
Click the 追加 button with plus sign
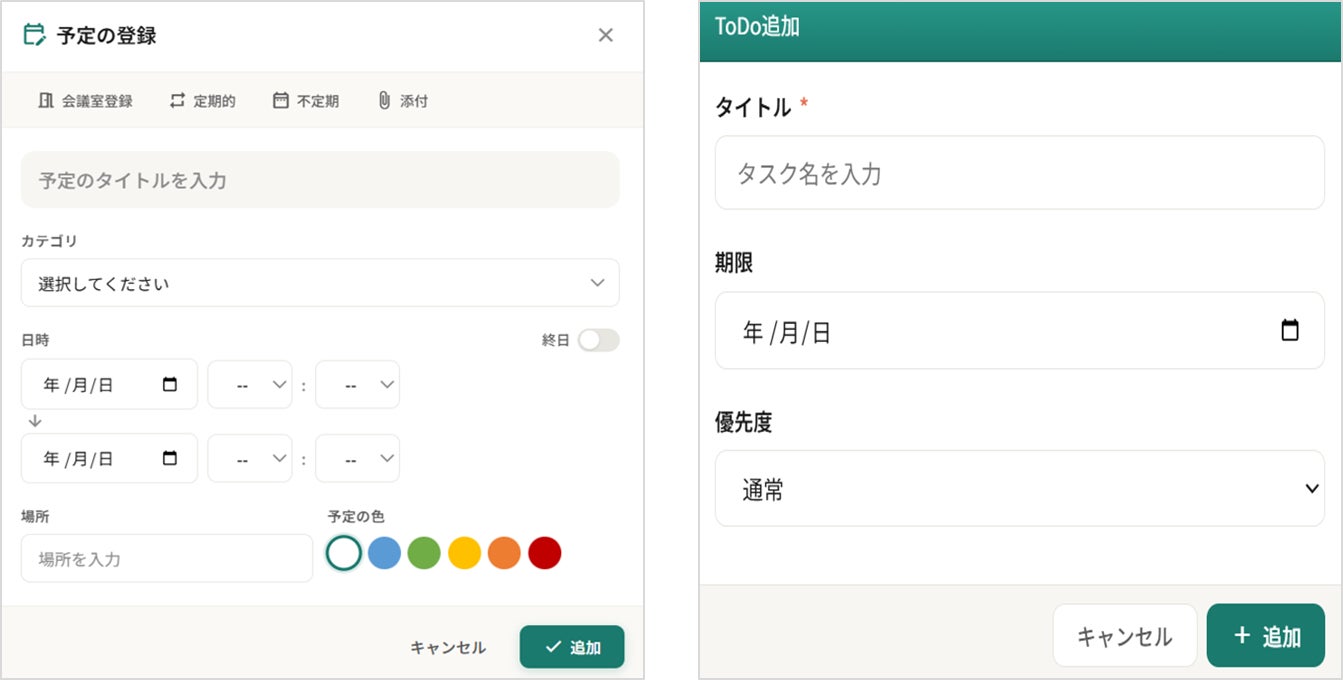(x=1265, y=636)
